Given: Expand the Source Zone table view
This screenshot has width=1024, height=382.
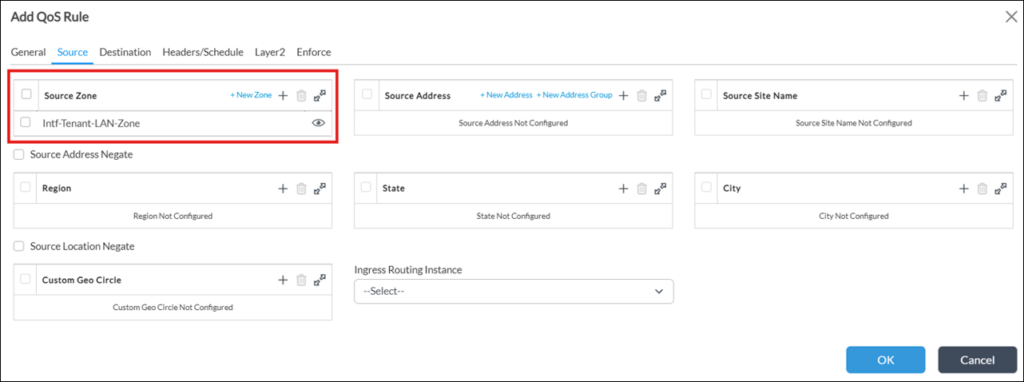Looking at the screenshot, I should pos(320,95).
